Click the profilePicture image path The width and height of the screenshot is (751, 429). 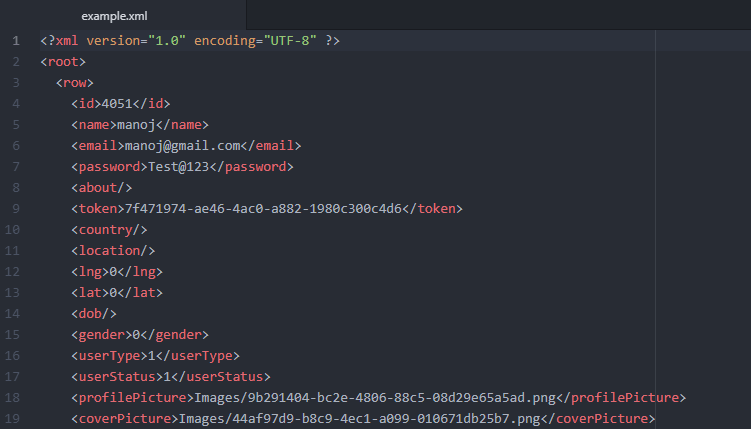375,398
